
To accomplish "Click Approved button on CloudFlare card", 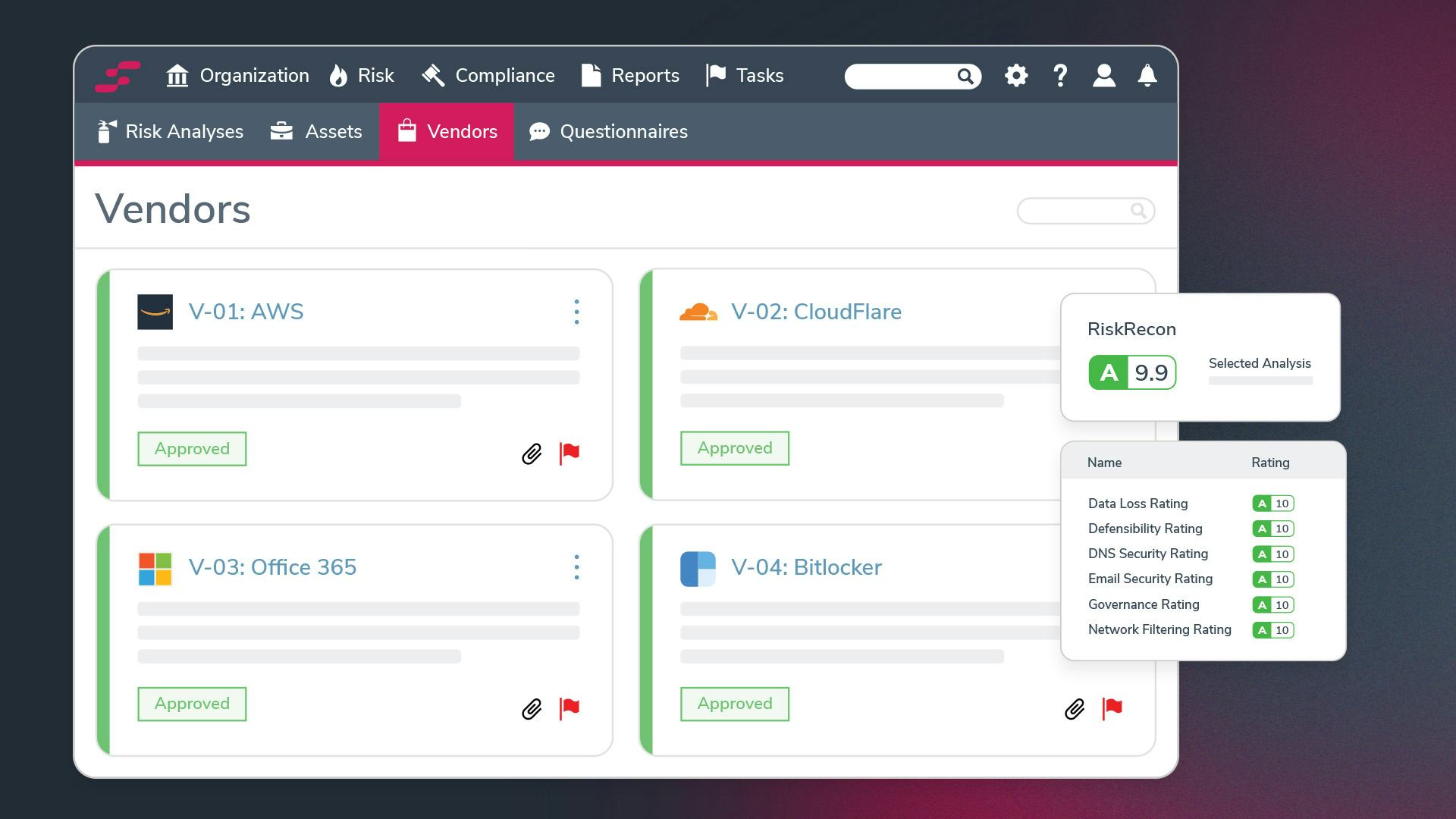I will [x=735, y=448].
